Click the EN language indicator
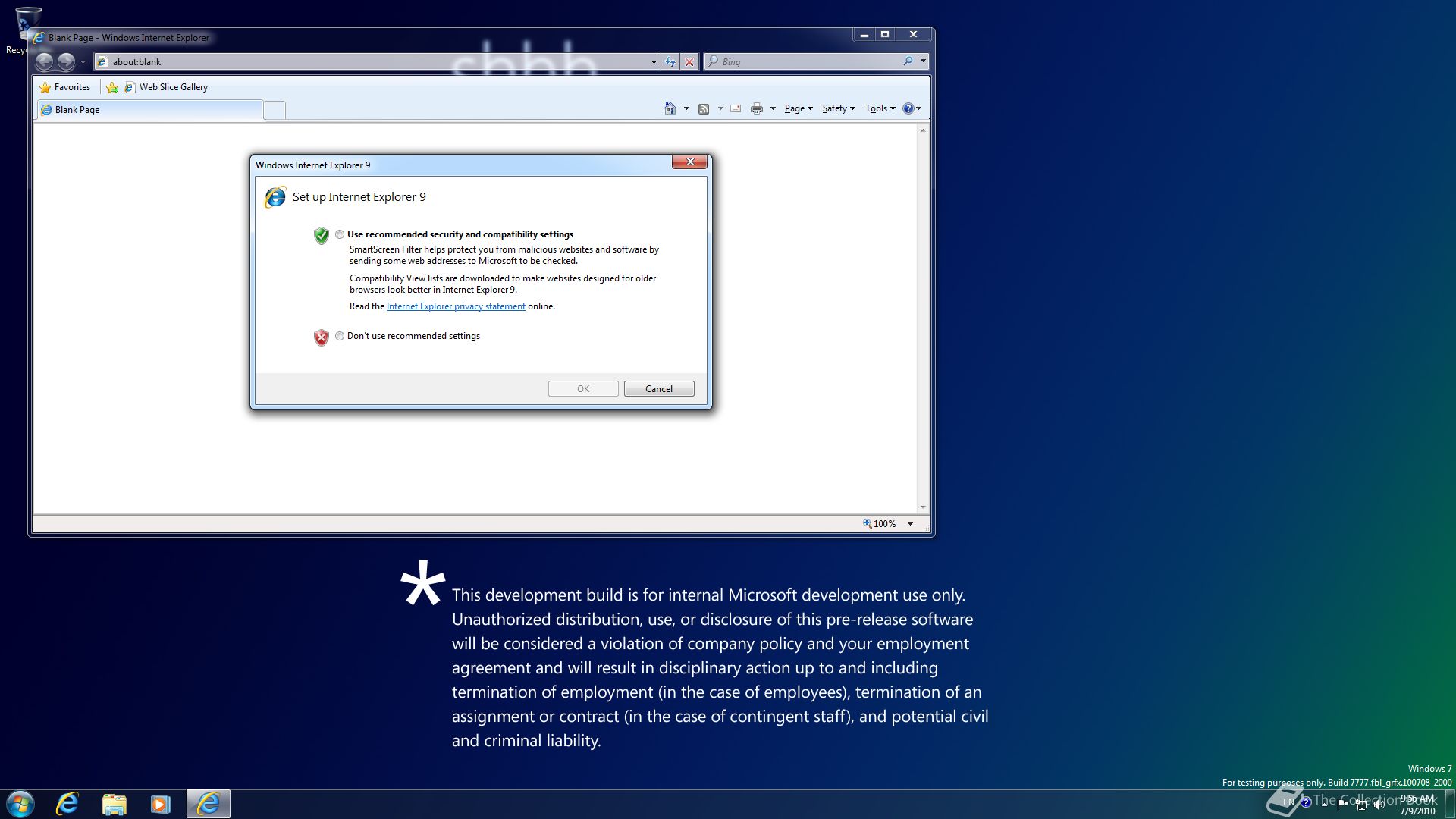The image size is (1456, 819). 1288,802
